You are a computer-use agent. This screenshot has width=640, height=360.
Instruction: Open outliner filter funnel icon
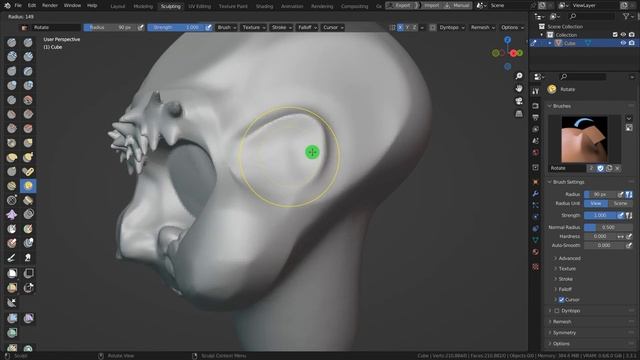(x=626, y=16)
